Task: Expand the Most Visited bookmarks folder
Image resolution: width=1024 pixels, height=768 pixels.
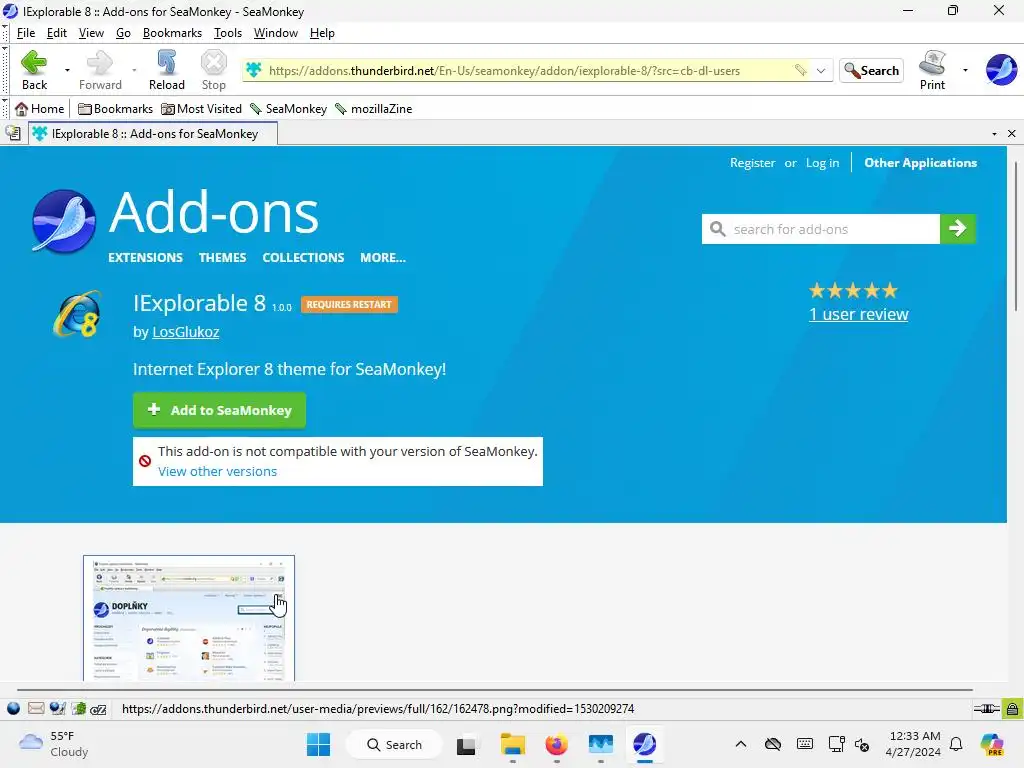Action: tap(201, 108)
